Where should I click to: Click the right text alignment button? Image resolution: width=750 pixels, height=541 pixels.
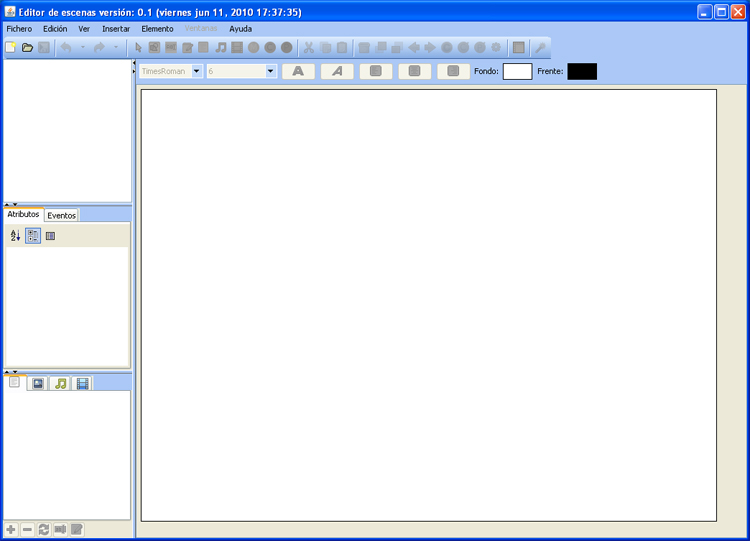[453, 71]
